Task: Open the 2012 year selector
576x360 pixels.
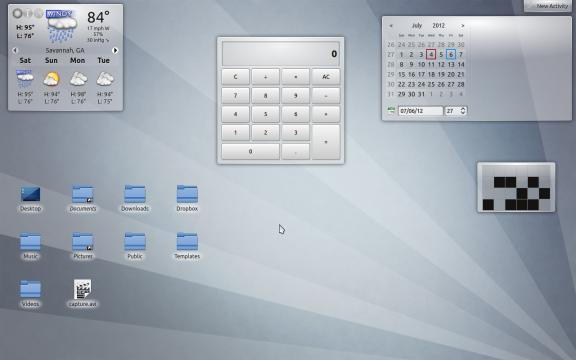Action: coord(439,26)
